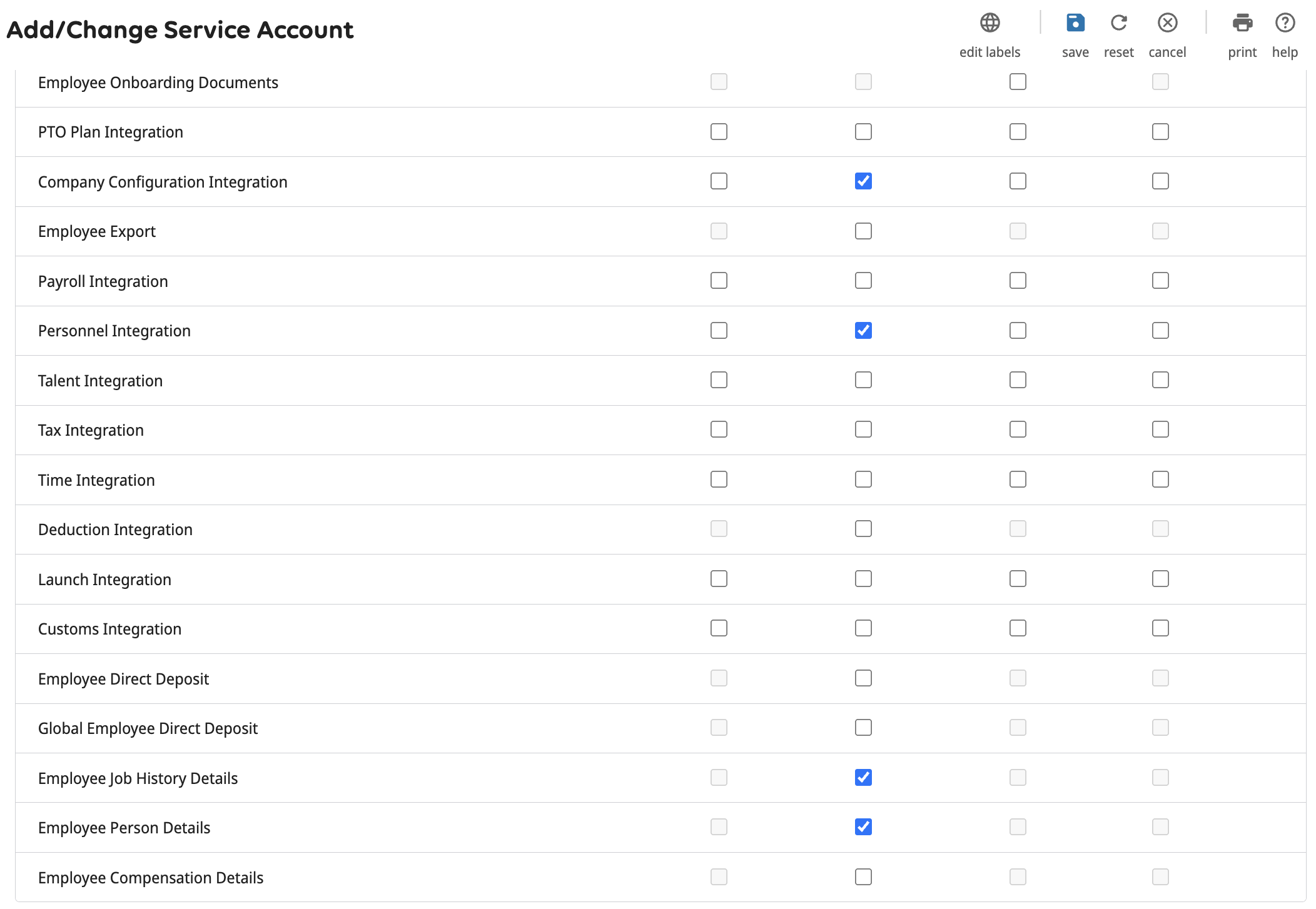Tick the enabled checkbox for Employee Export
The width and height of the screenshot is (1316, 909).
[x=863, y=231]
